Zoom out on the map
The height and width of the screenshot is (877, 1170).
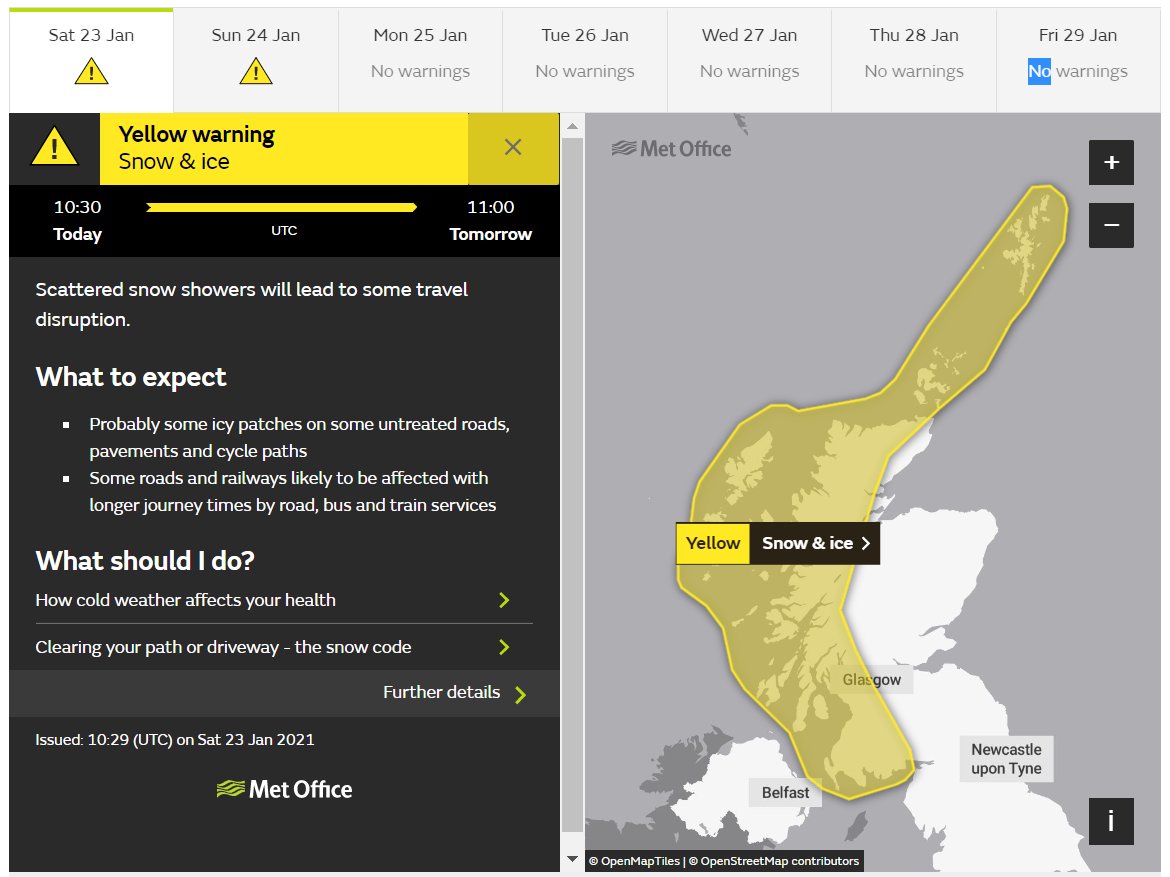tap(1111, 225)
